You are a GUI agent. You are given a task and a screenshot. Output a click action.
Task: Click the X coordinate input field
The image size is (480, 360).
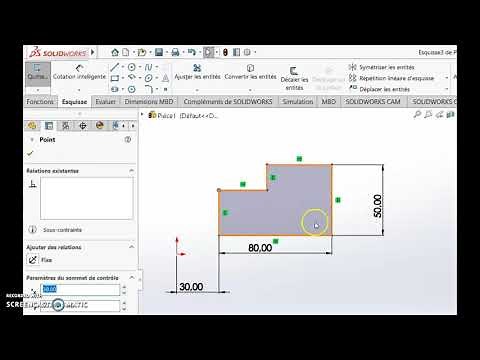80,289
